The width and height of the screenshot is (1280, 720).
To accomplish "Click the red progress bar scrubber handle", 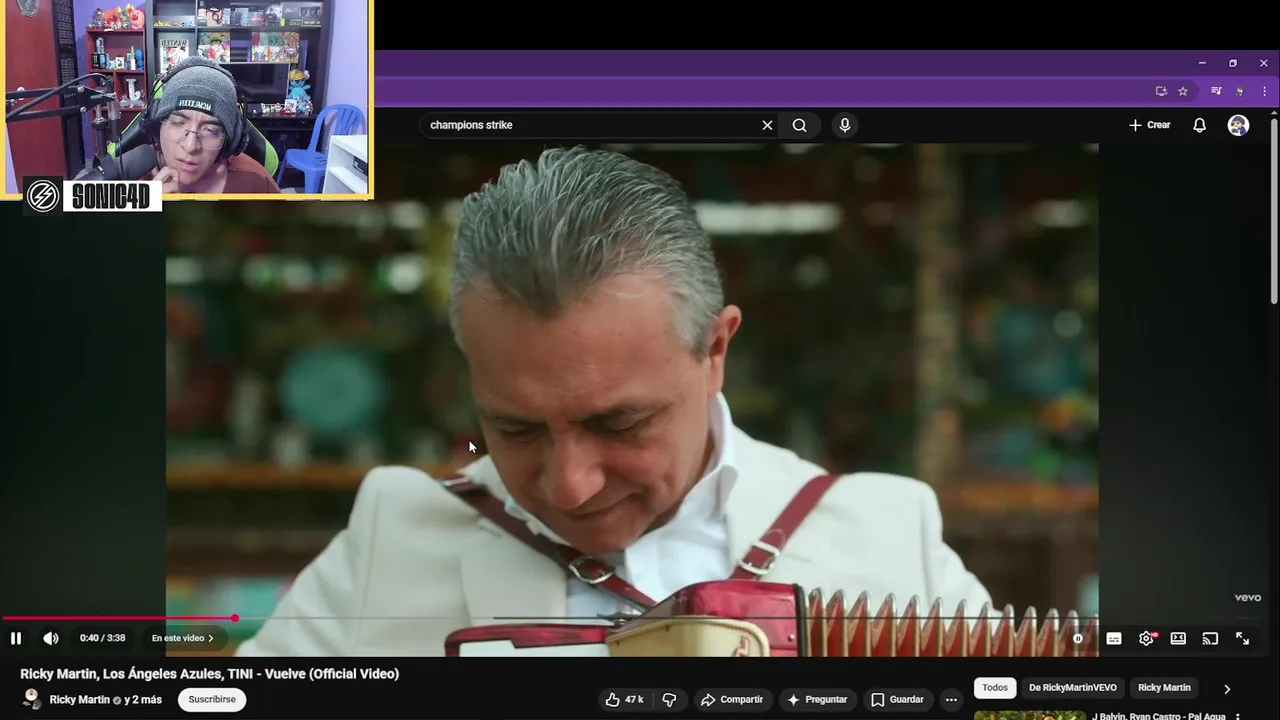I will pyautogui.click(x=235, y=618).
